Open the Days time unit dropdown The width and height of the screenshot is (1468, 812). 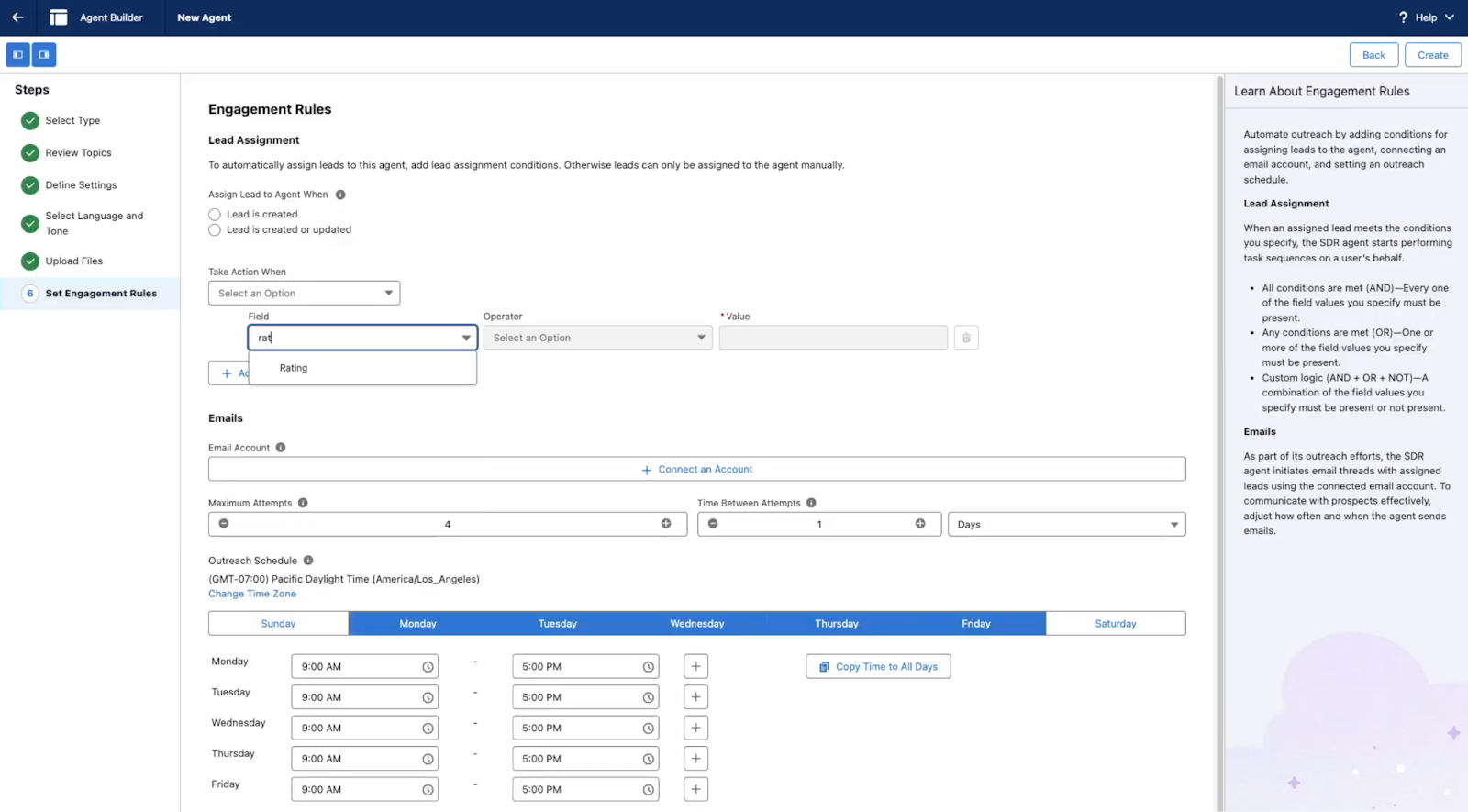coord(1066,525)
